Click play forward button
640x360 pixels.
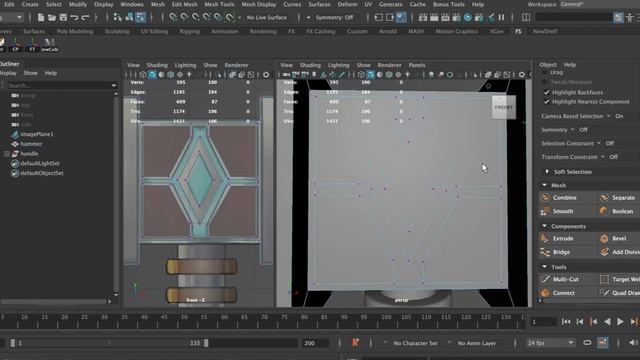tap(620, 322)
